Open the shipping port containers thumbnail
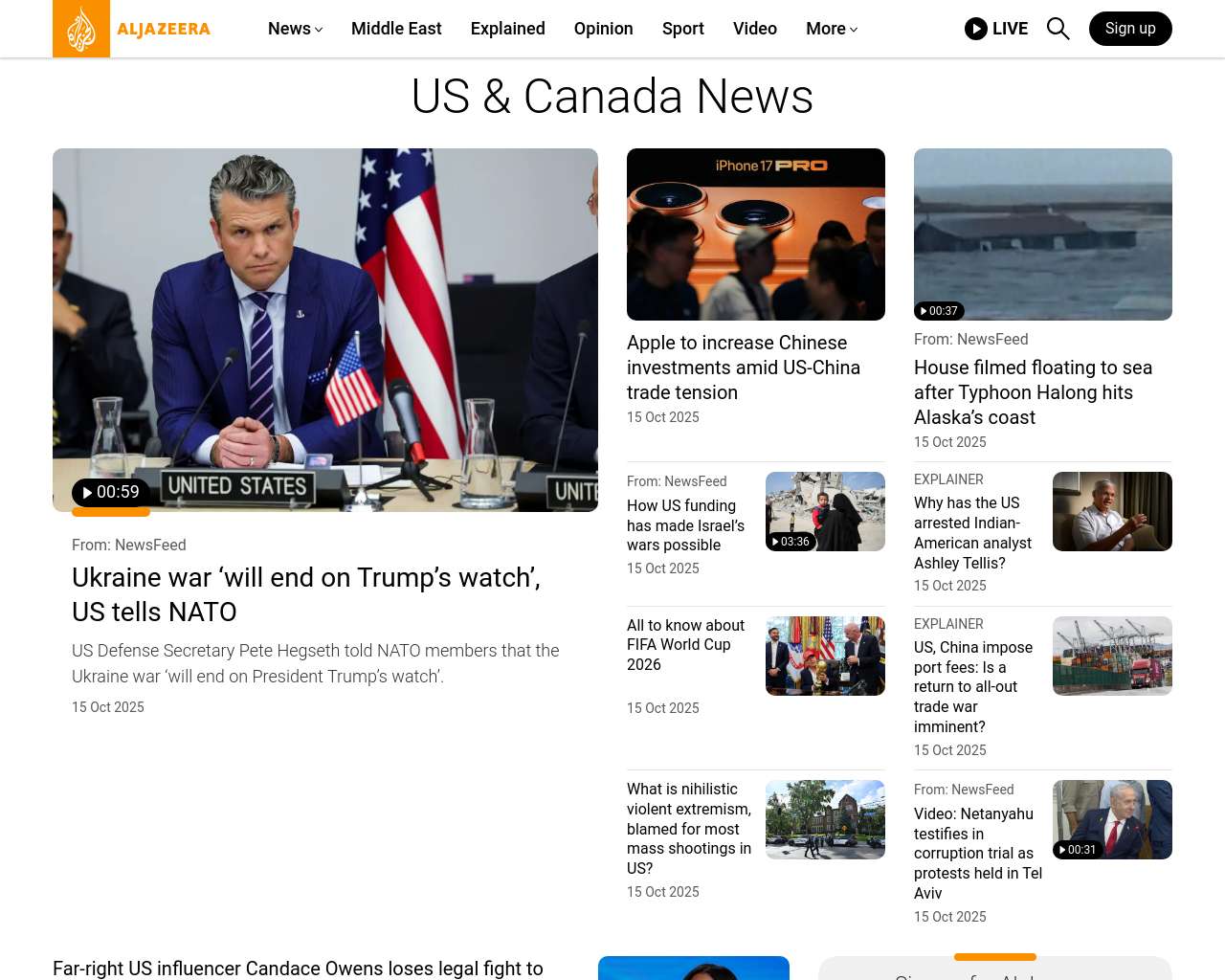1225x980 pixels. coord(1112,656)
